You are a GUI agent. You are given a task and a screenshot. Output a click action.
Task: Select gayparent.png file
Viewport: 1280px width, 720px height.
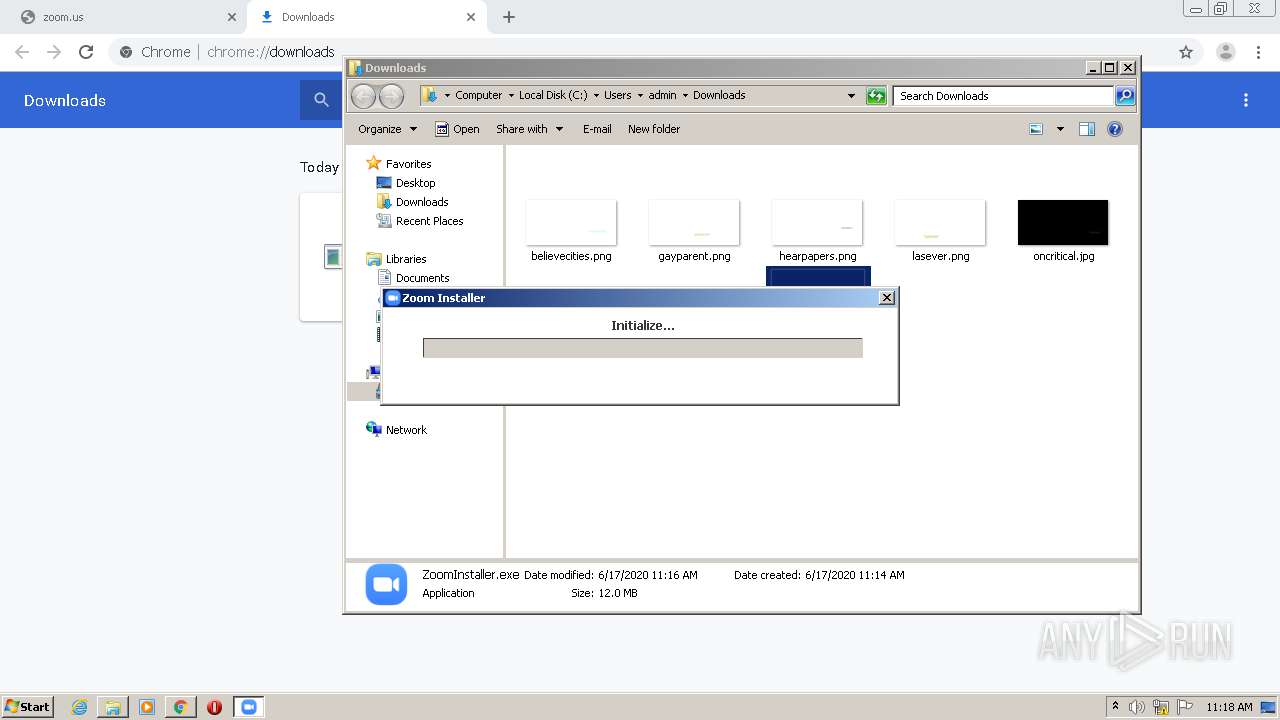pos(694,231)
